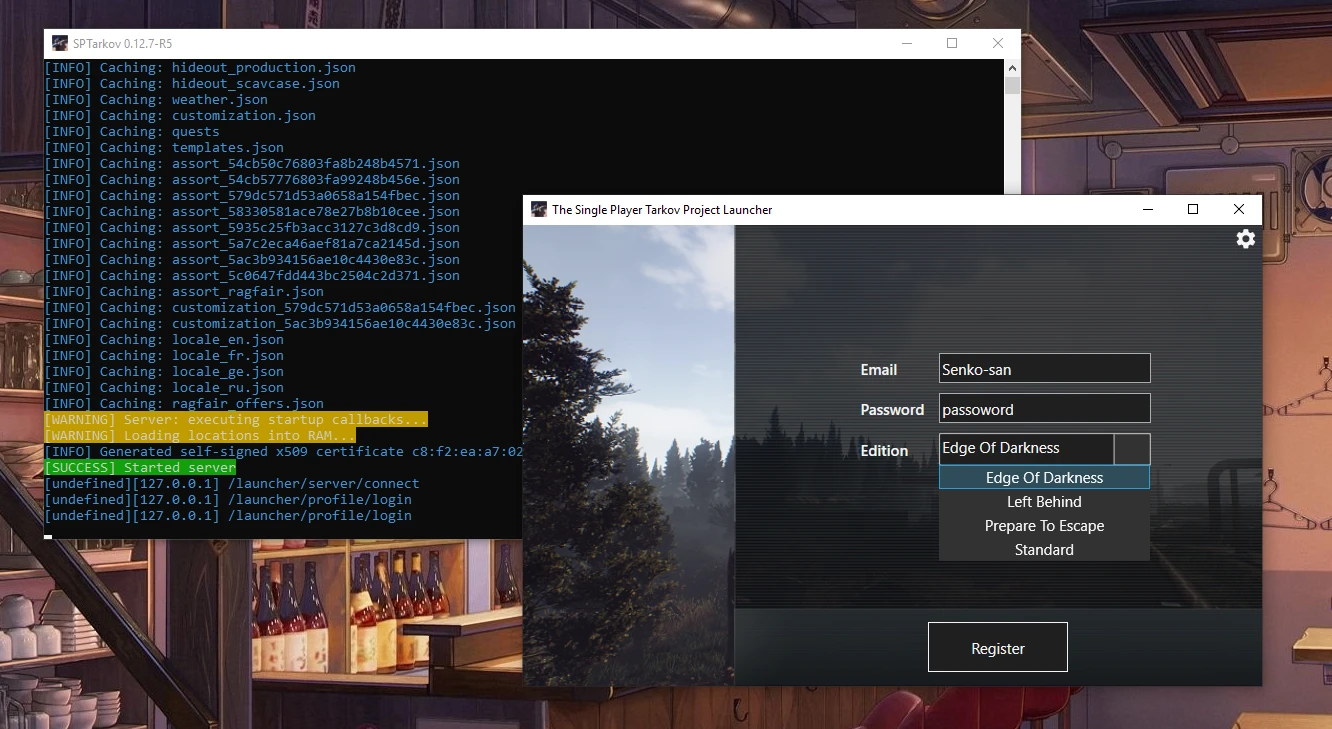Screen dimensions: 1332x729
Task: Click 'The Single Player Tarkov Project Launcher' title
Action: pyautogui.click(x=662, y=210)
